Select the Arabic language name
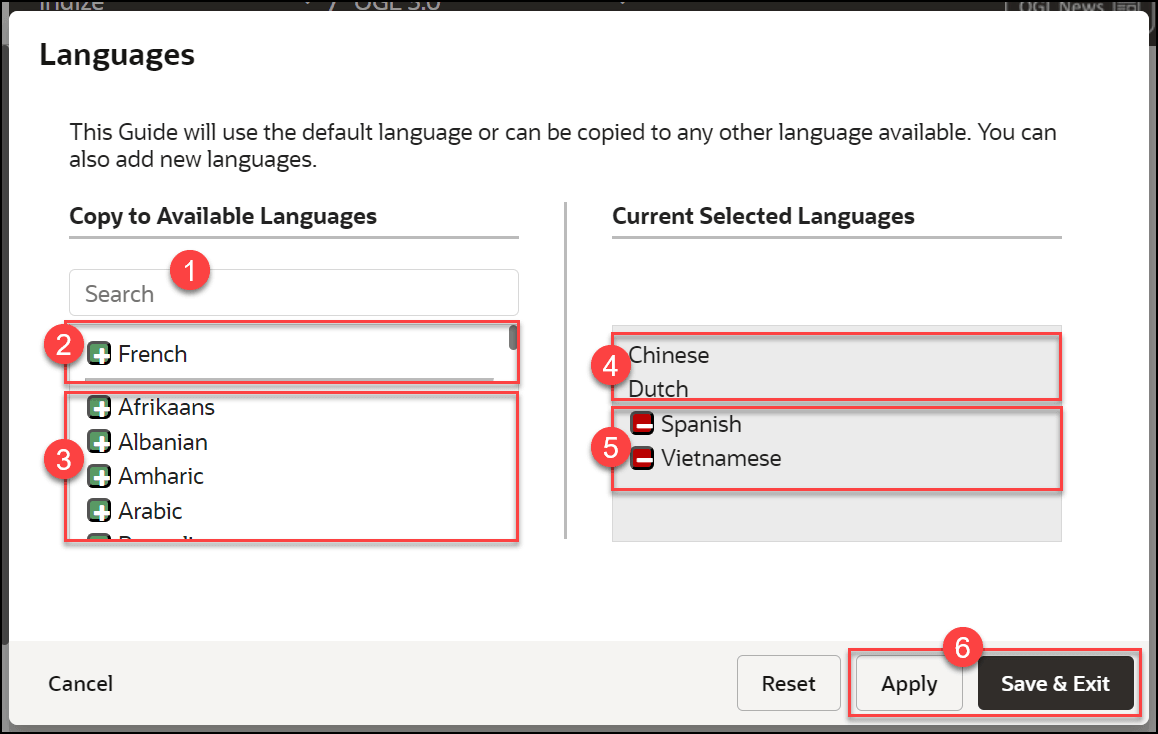The image size is (1158, 734). 150,510
